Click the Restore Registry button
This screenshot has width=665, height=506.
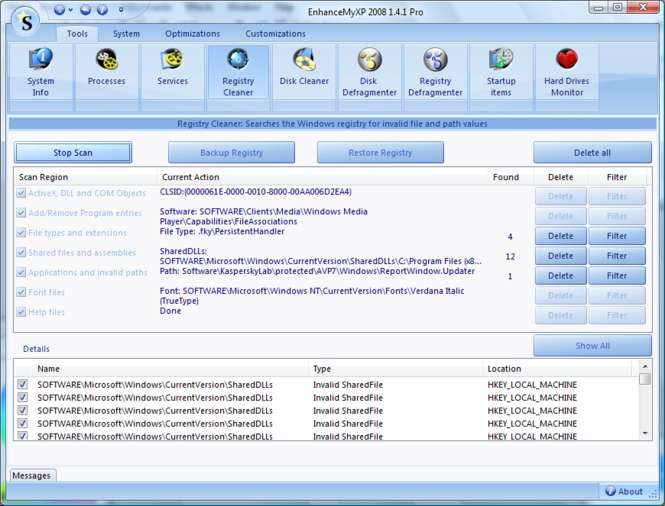coord(380,153)
